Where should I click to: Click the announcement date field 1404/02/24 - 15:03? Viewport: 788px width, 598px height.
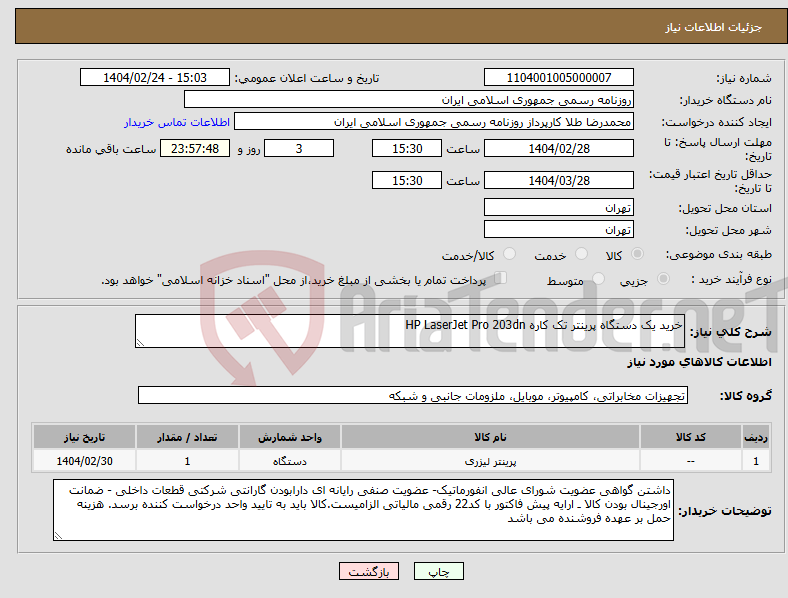155,77
